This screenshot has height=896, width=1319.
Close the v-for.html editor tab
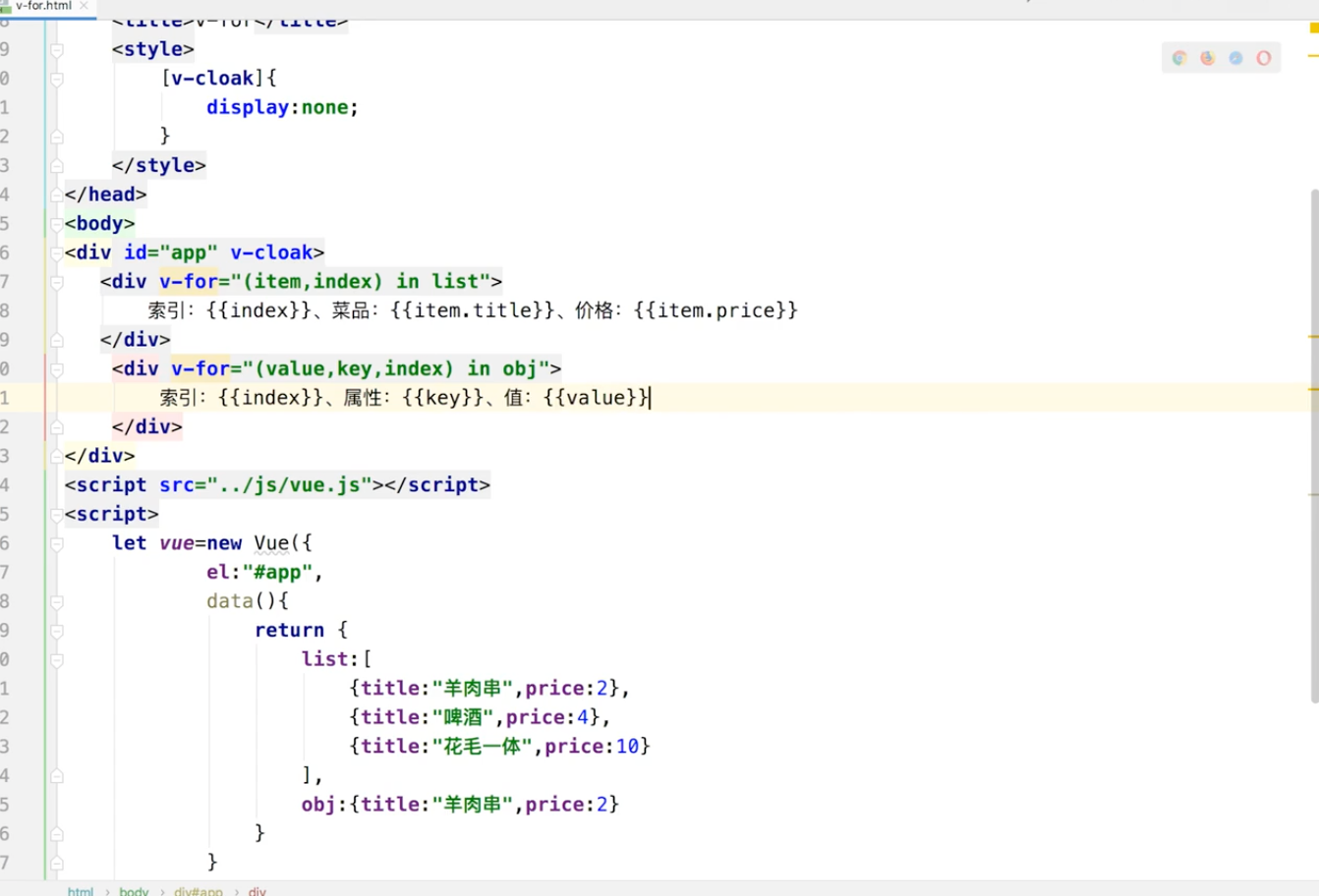tap(84, 6)
